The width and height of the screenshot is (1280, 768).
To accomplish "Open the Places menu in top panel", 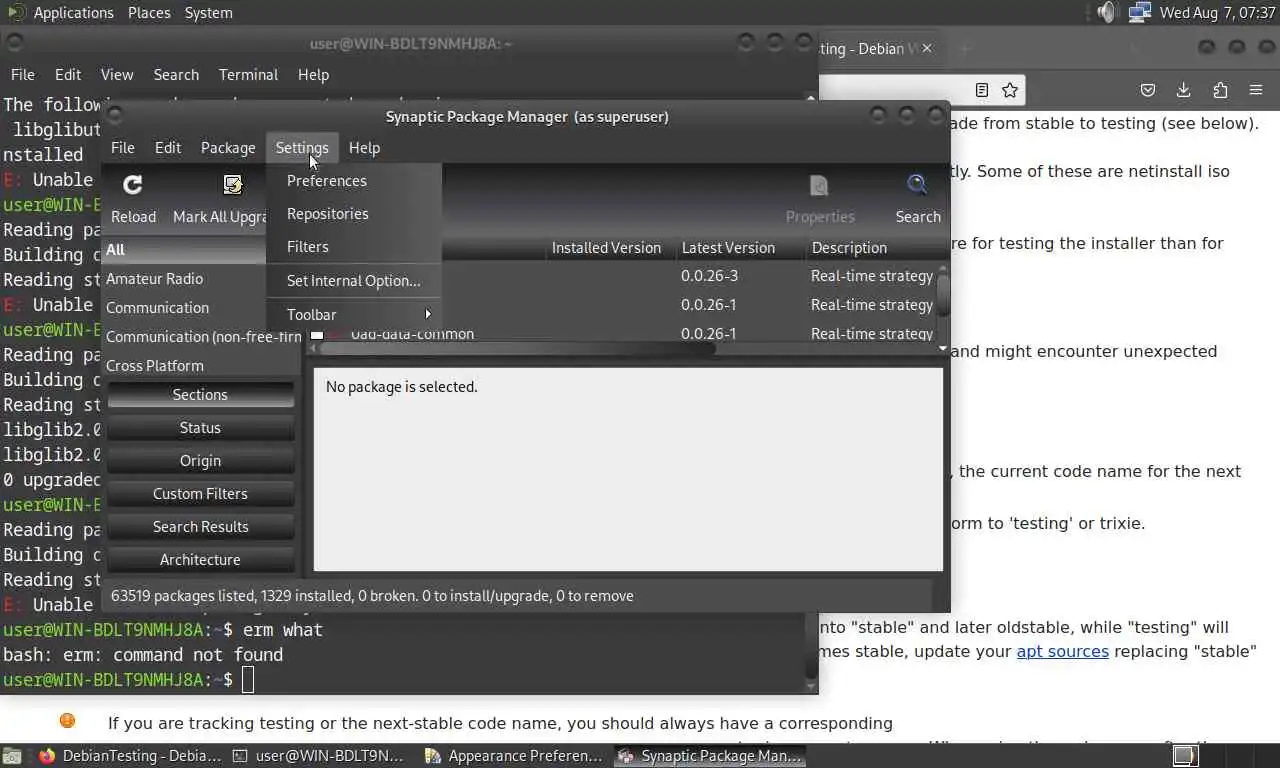I will click(148, 13).
